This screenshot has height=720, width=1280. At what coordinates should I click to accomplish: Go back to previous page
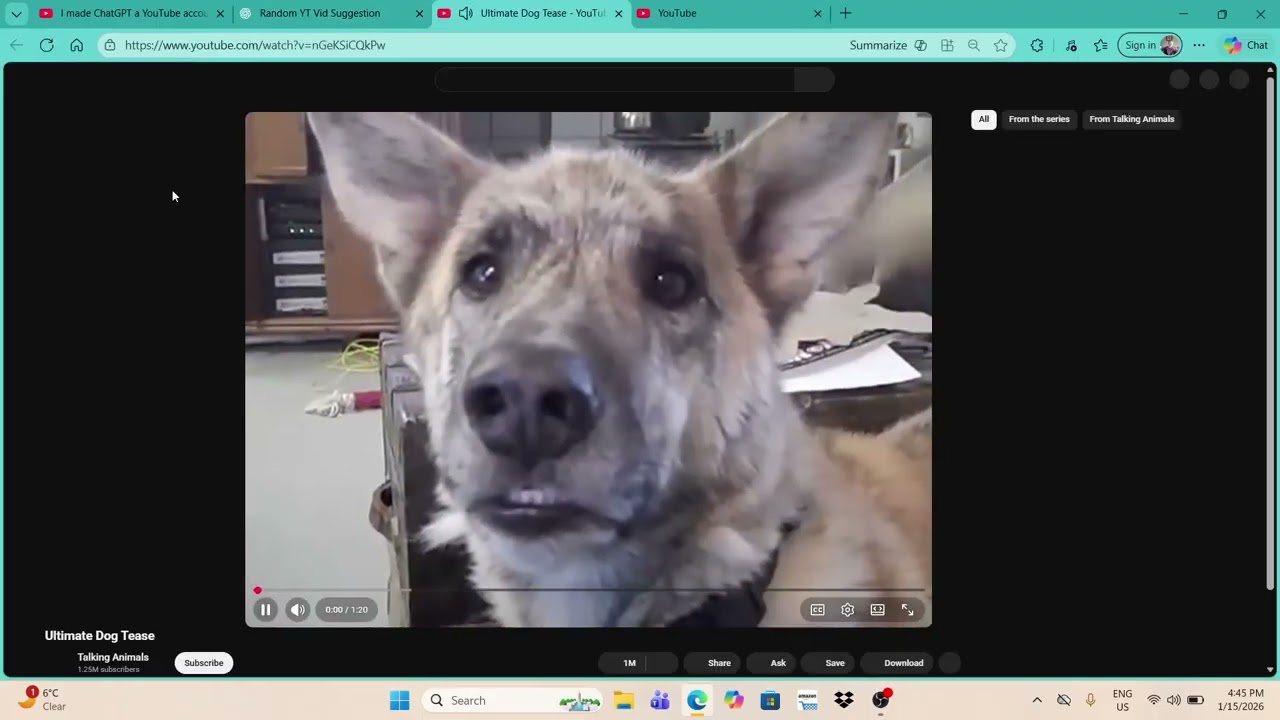tap(16, 45)
